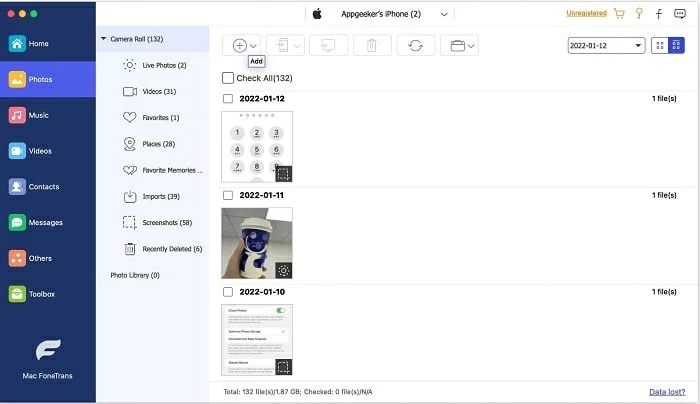The height and width of the screenshot is (404, 700).
Task: Click the key register icon
Action: pos(639,14)
